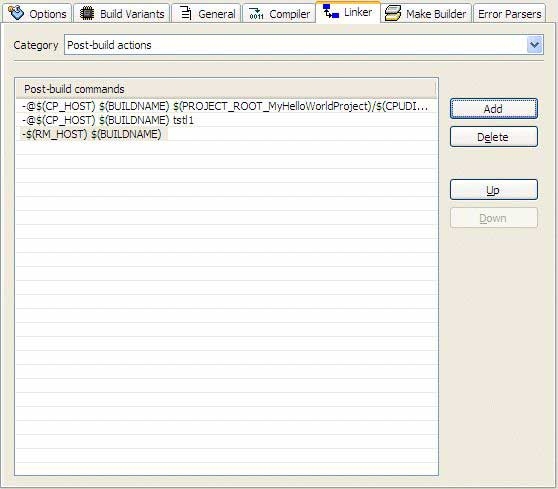Click the Build Variants chip icon
Screen dimensions: 558x489
click(86, 13)
